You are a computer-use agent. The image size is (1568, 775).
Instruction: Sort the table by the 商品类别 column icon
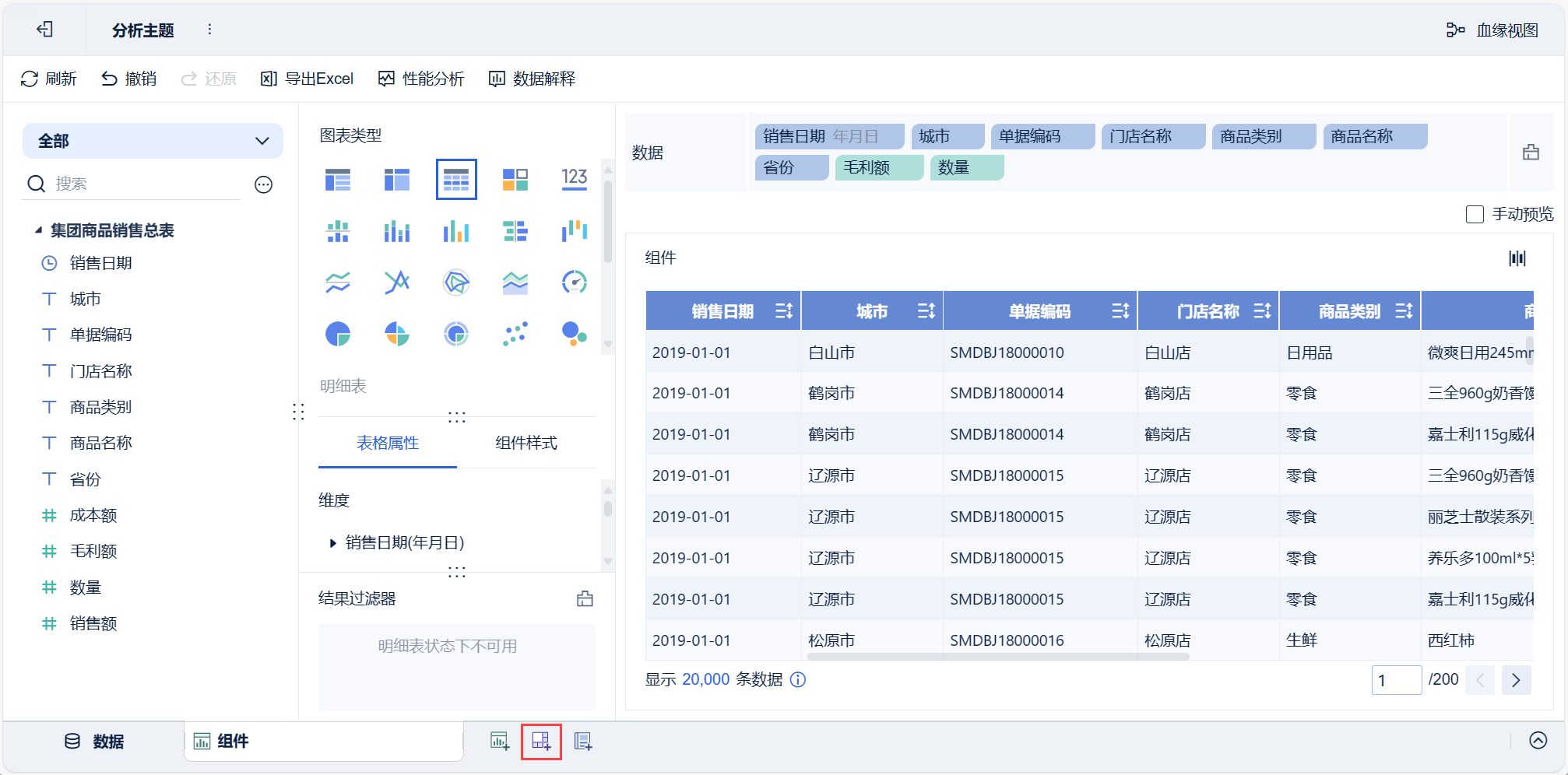click(1404, 311)
